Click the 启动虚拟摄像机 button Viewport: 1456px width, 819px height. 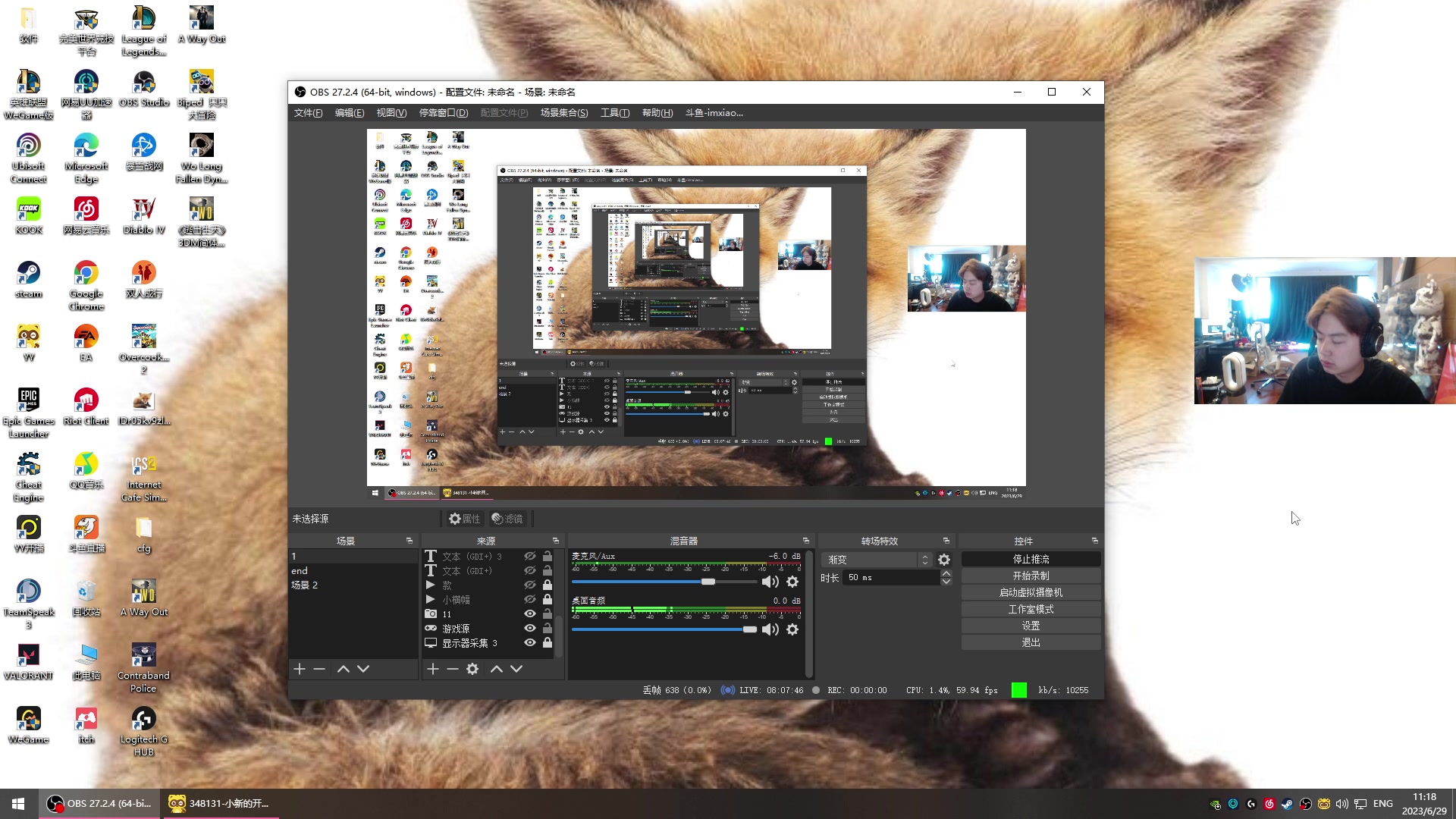pos(1031,592)
